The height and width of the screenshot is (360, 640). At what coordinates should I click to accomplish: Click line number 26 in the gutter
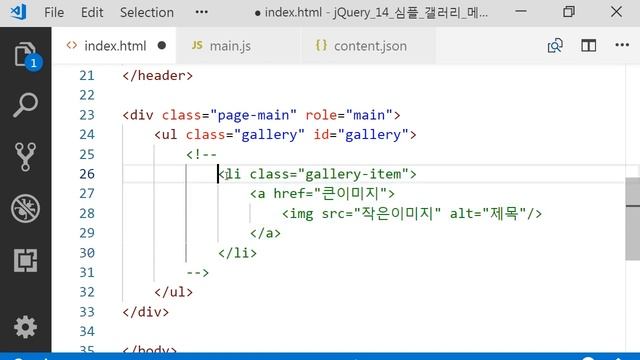click(87, 174)
